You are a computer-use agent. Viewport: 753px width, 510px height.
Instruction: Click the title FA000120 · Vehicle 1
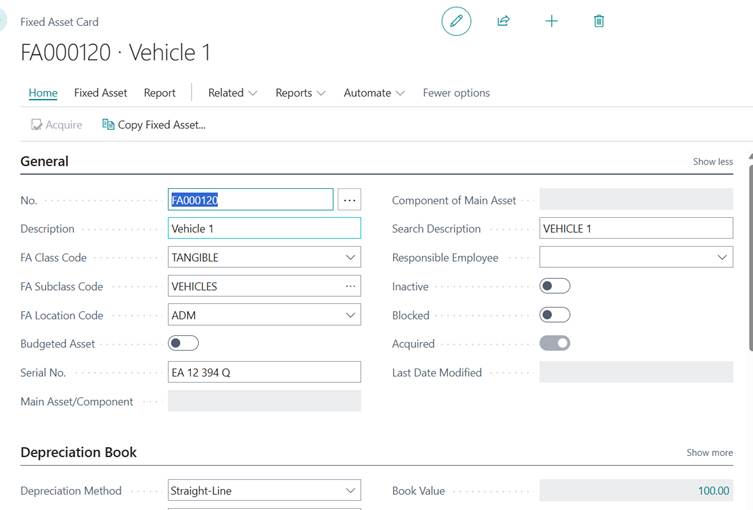(115, 52)
